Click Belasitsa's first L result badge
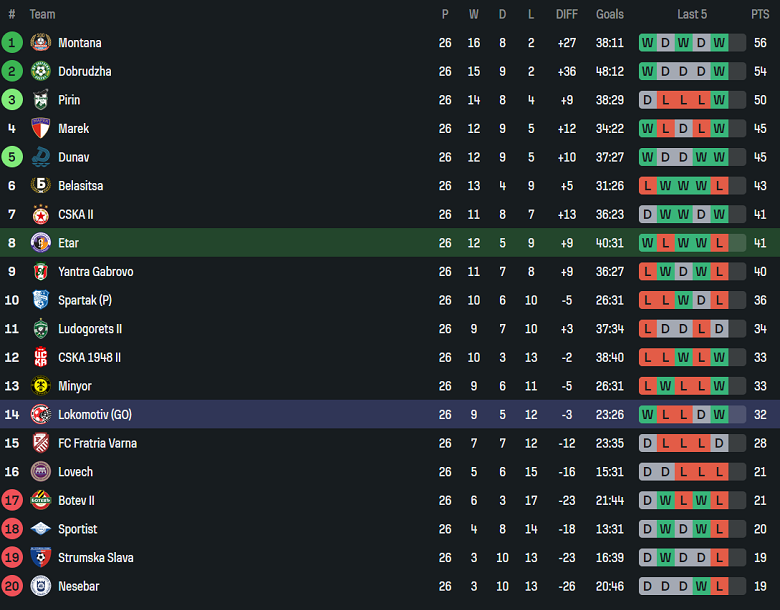Viewport: 780px width, 610px height. point(648,186)
